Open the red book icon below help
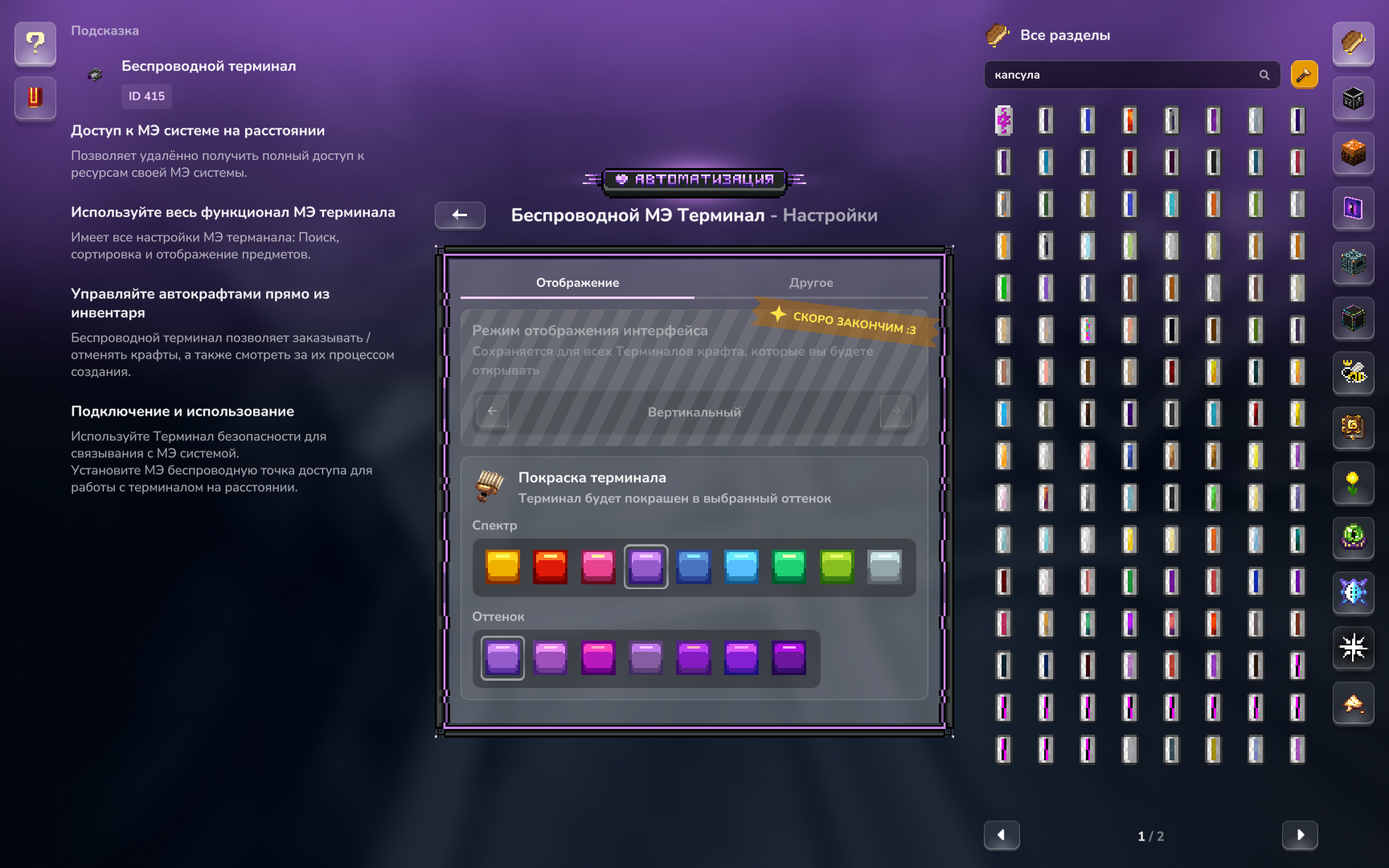The width and height of the screenshot is (1389, 868). pyautogui.click(x=35, y=98)
